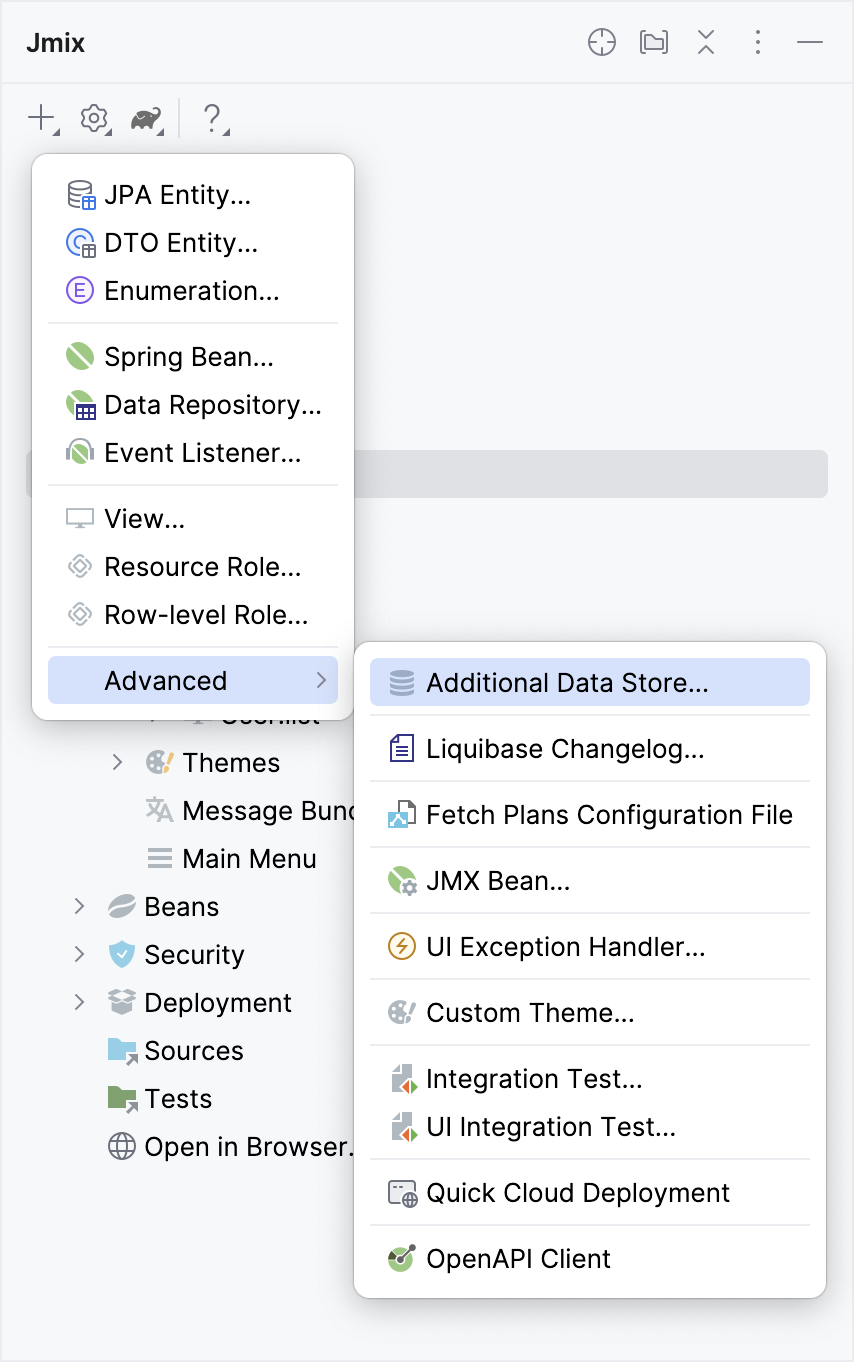Click Quick Cloud Deployment option

click(x=577, y=1193)
